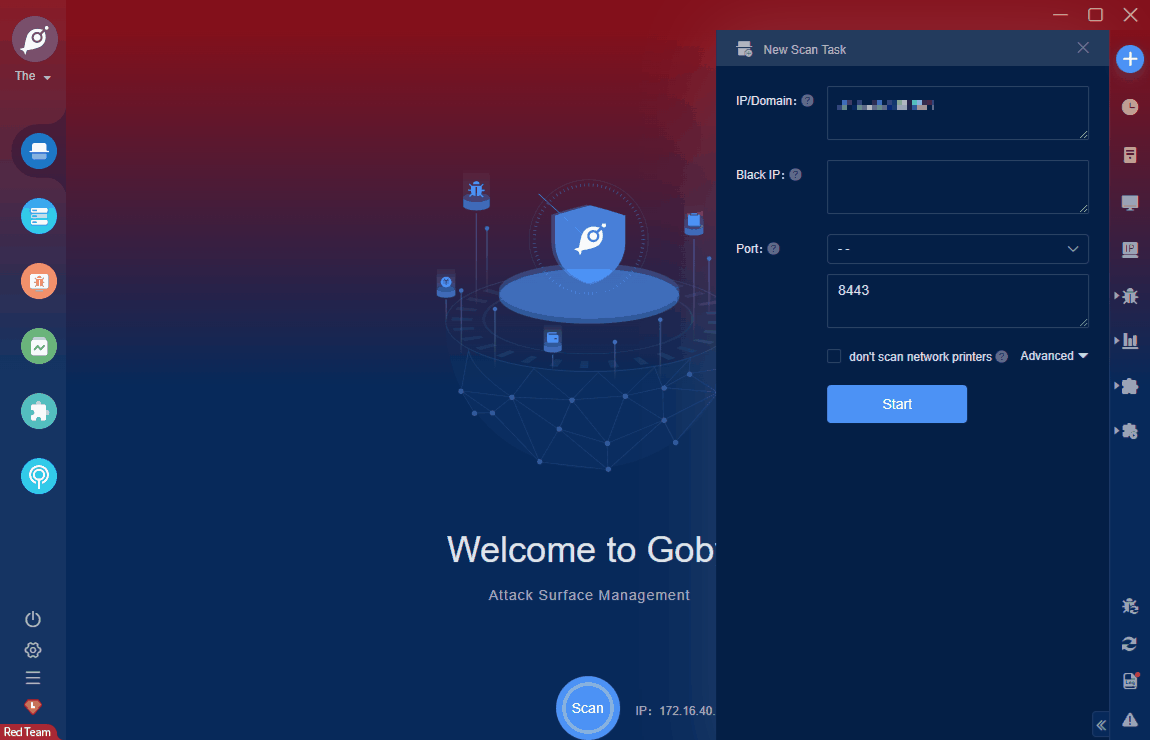The width and height of the screenshot is (1150, 740).
Task: Click the bug-with-gear icon near the bottom right
Action: (1129, 606)
